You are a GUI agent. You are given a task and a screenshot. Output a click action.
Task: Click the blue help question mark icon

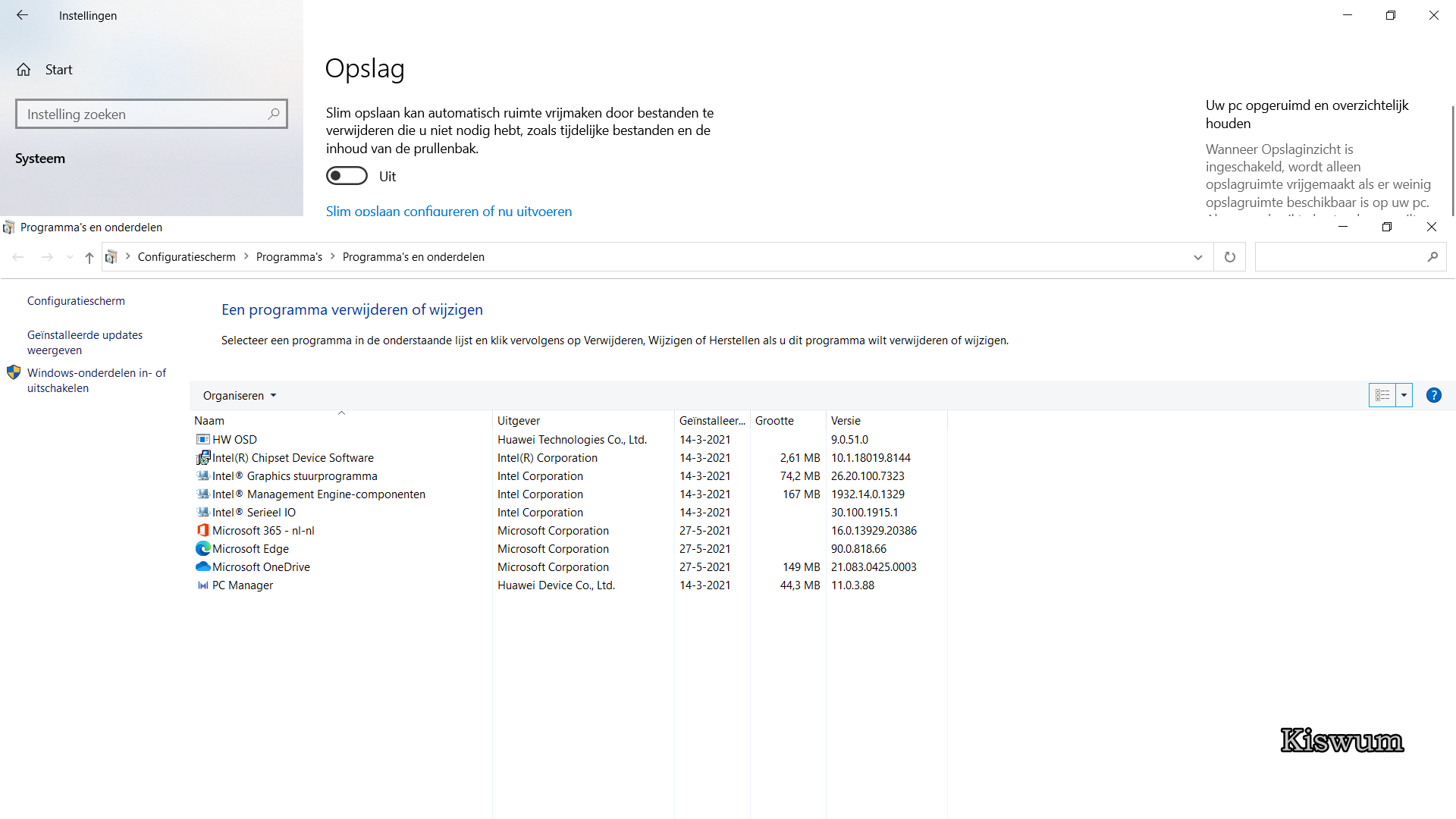coord(1434,395)
